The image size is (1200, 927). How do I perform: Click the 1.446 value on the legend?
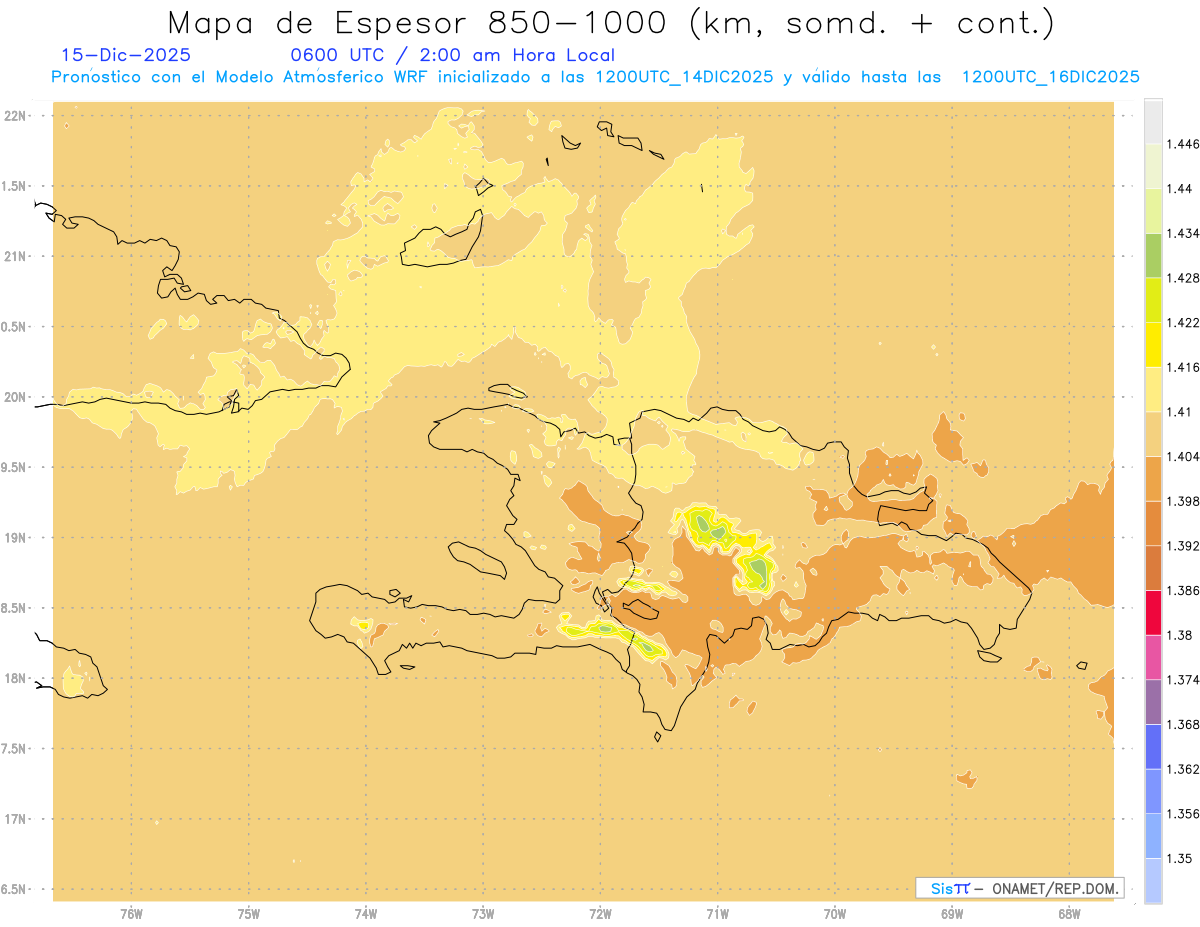[1183, 144]
